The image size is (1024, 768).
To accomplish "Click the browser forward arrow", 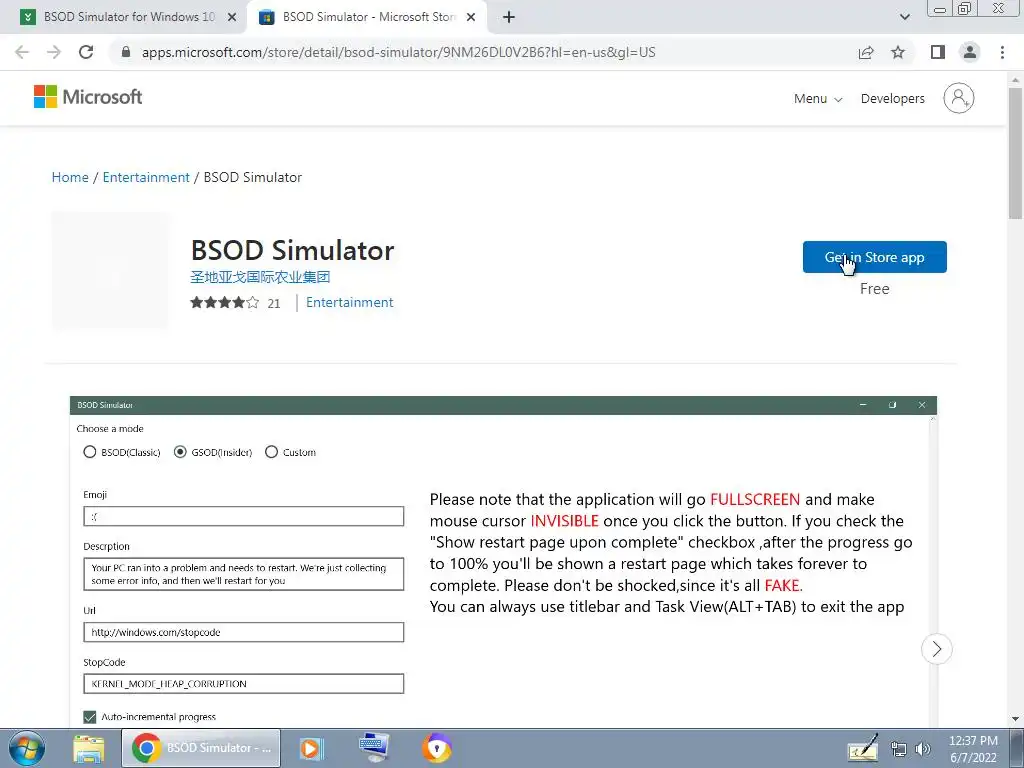I will 54,52.
